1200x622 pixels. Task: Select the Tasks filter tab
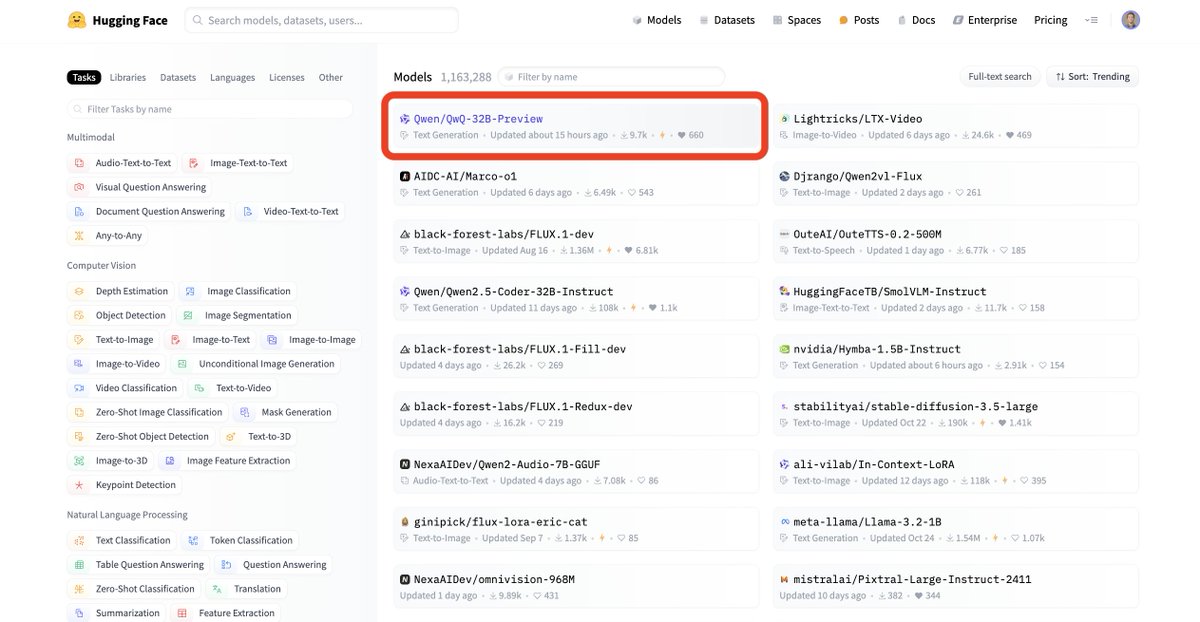coord(84,77)
